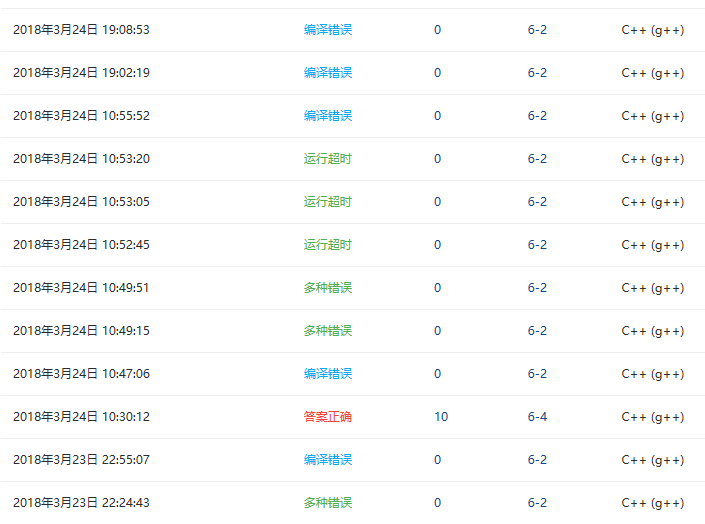Open problem 6-2 link in 10:49:15 row
Viewport: 705px width, 524px height.
click(x=537, y=331)
